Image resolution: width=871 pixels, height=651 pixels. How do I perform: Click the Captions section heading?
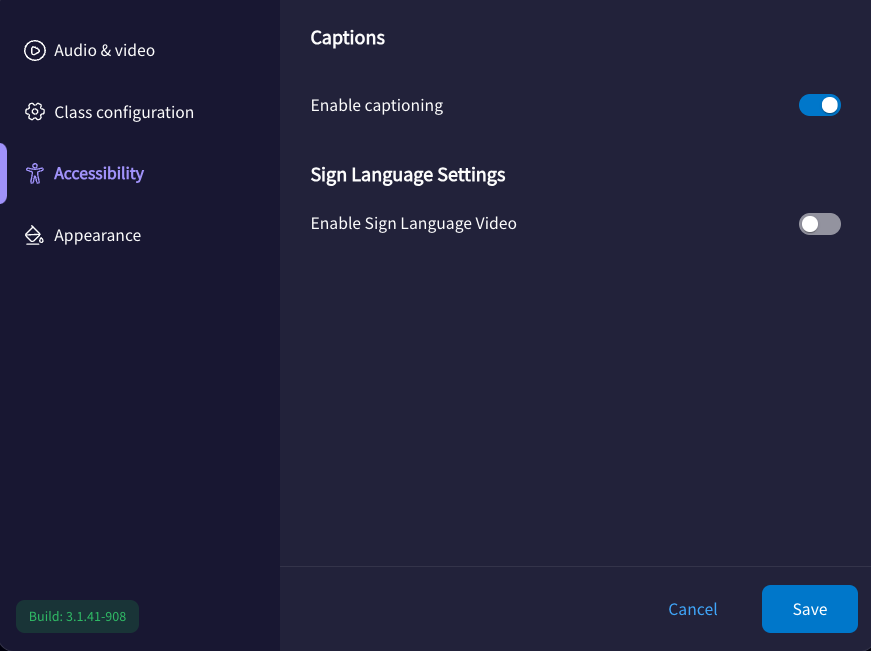[347, 38]
